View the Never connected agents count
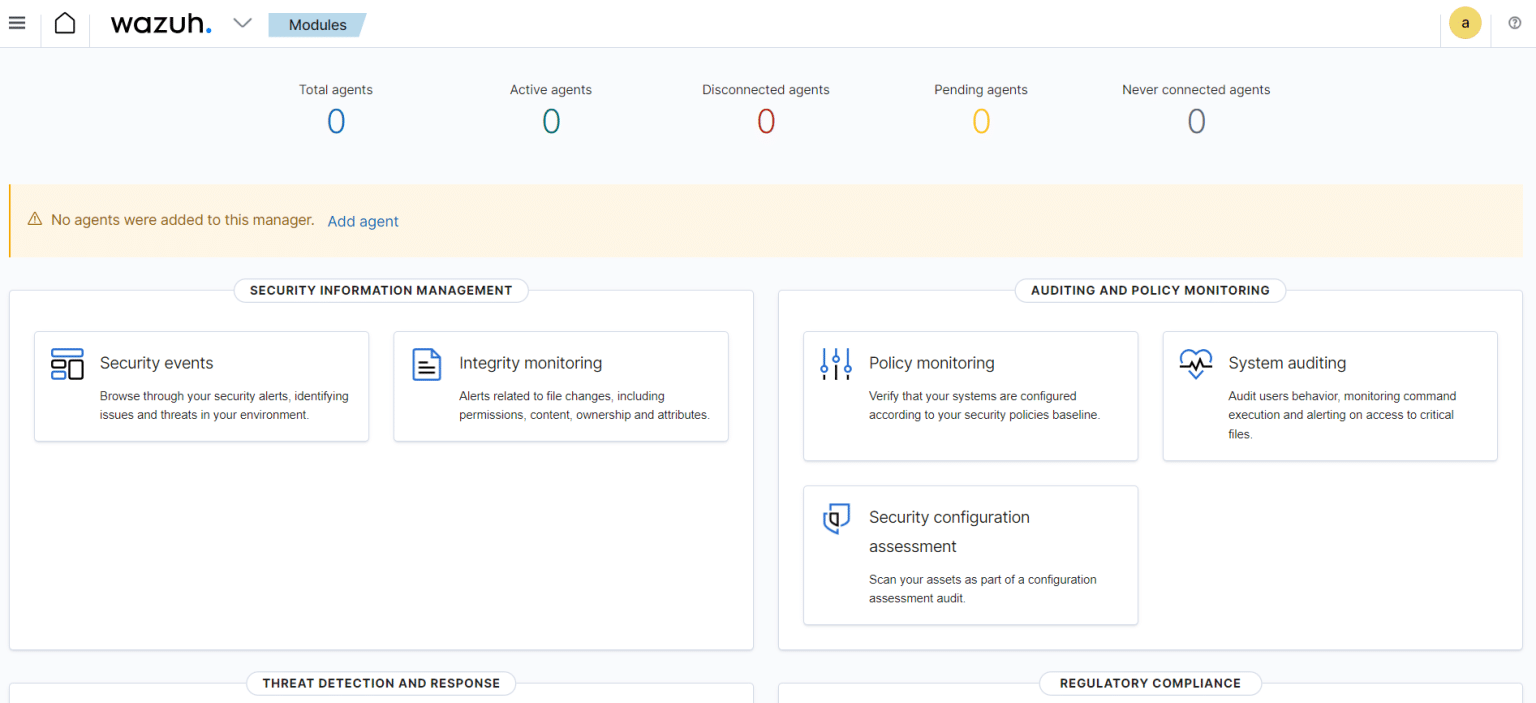1536x703 pixels. 1196,122
